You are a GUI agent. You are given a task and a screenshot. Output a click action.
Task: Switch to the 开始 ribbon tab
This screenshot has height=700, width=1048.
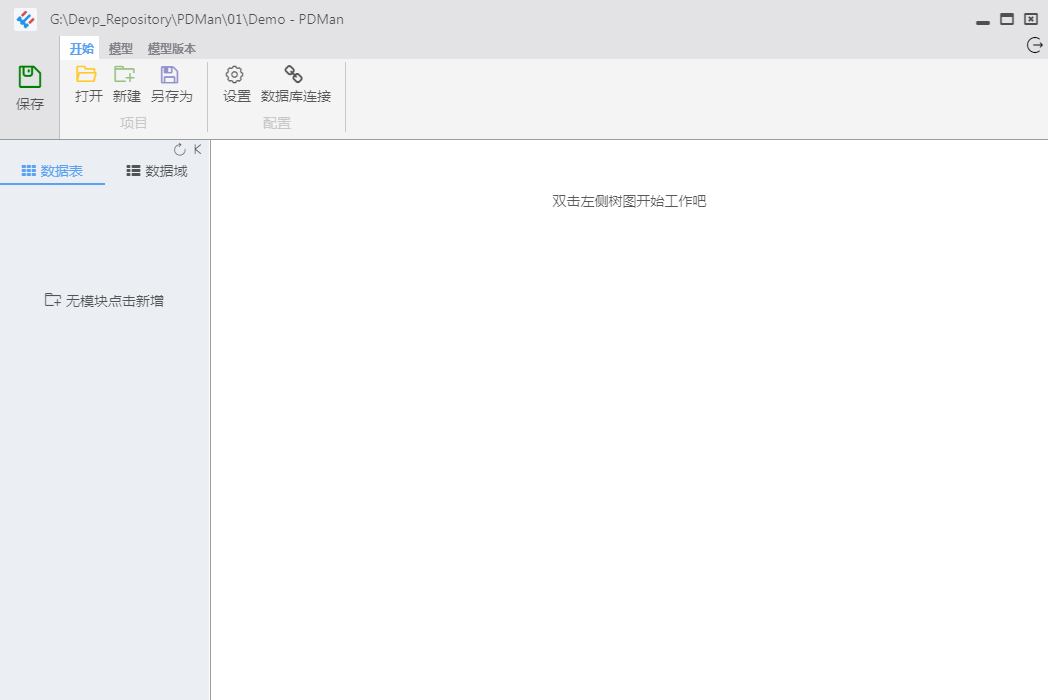[82, 49]
